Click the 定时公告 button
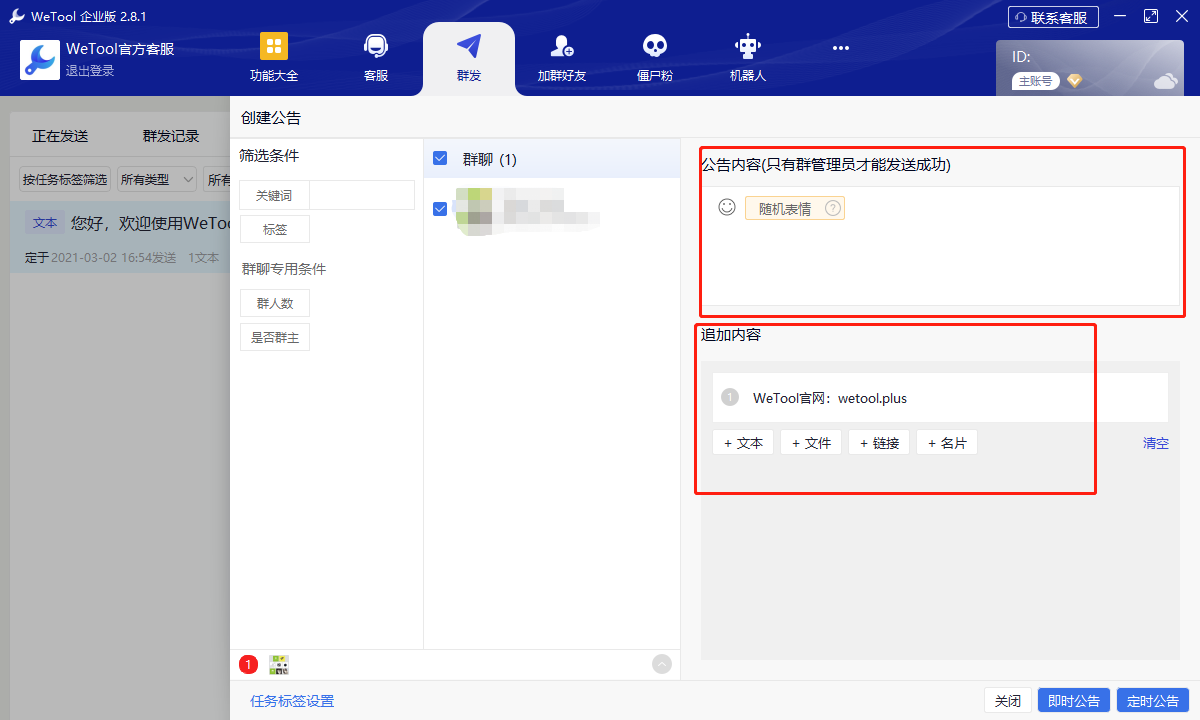Image resolution: width=1200 pixels, height=720 pixels. coord(1153,701)
